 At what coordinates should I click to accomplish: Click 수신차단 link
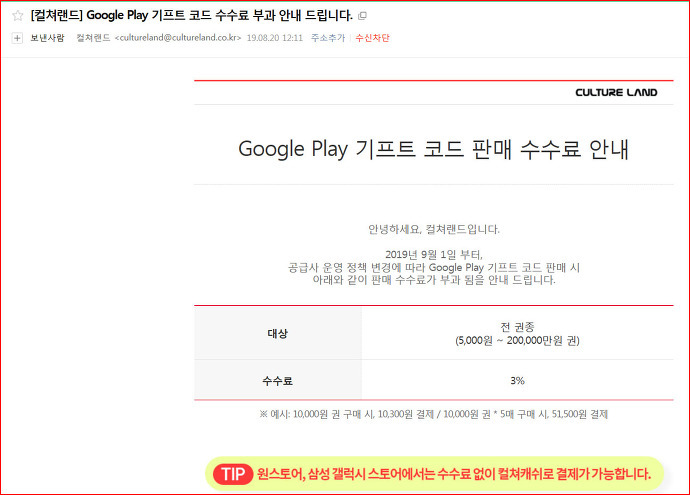pyautogui.click(x=372, y=38)
